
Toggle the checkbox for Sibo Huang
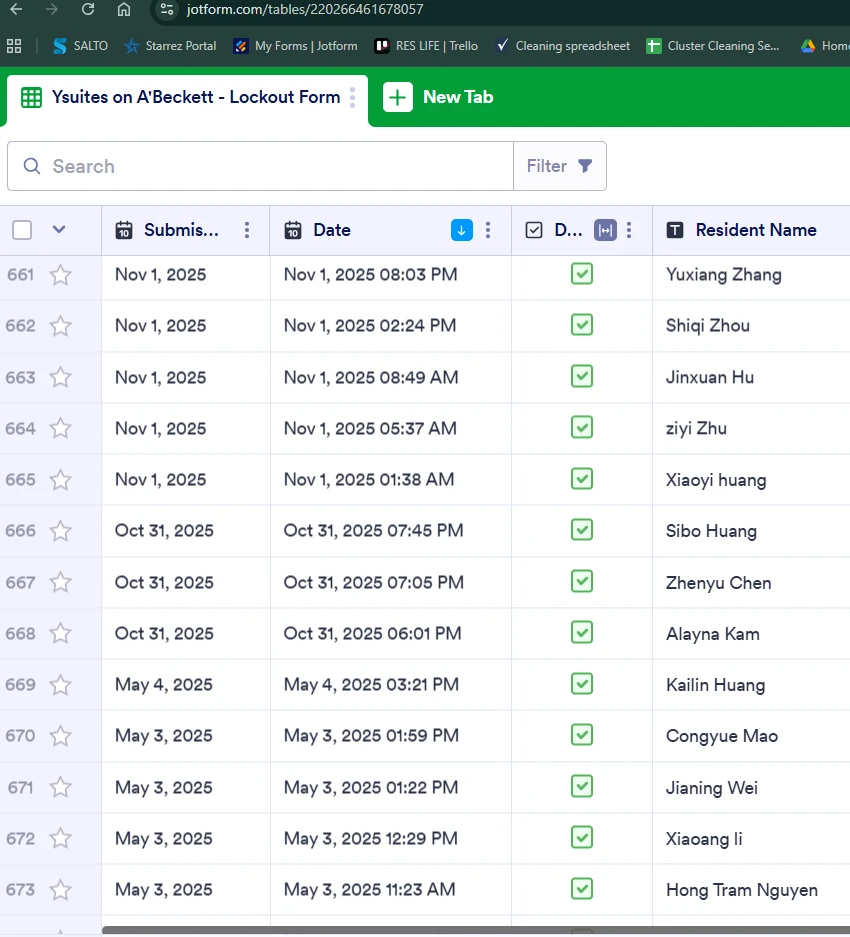click(582, 530)
